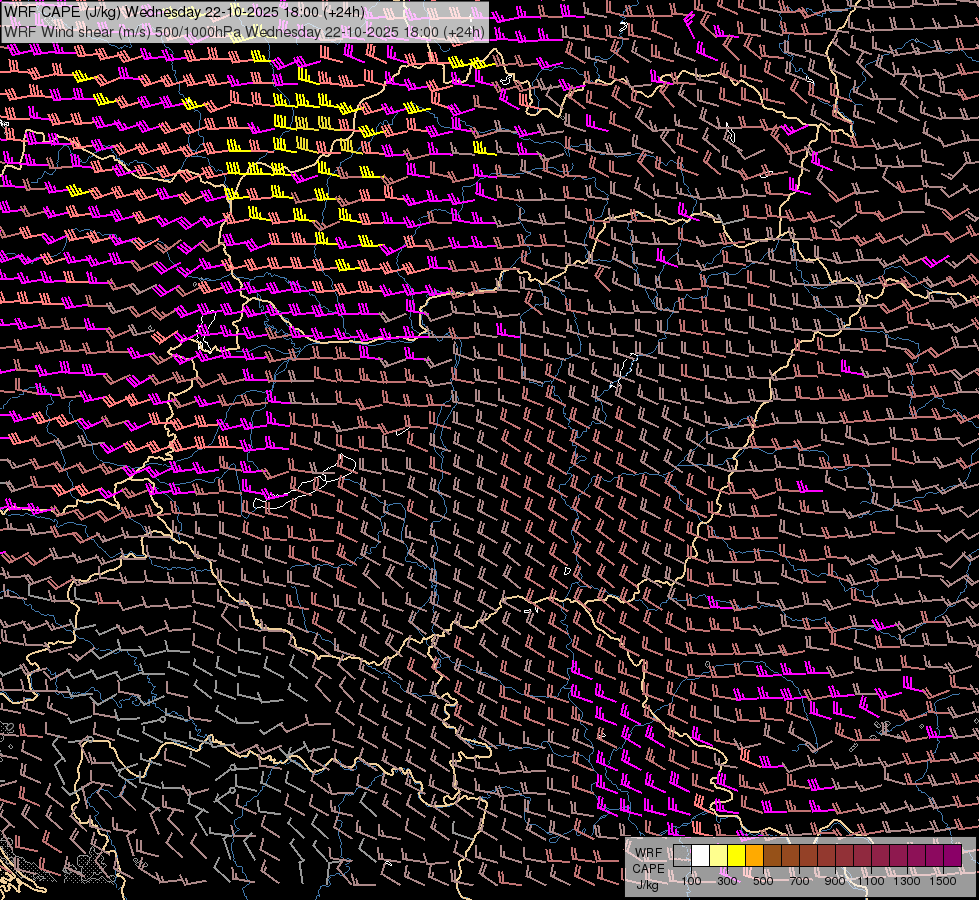Click the legend value 500
The image size is (979, 900).
pyautogui.click(x=763, y=881)
